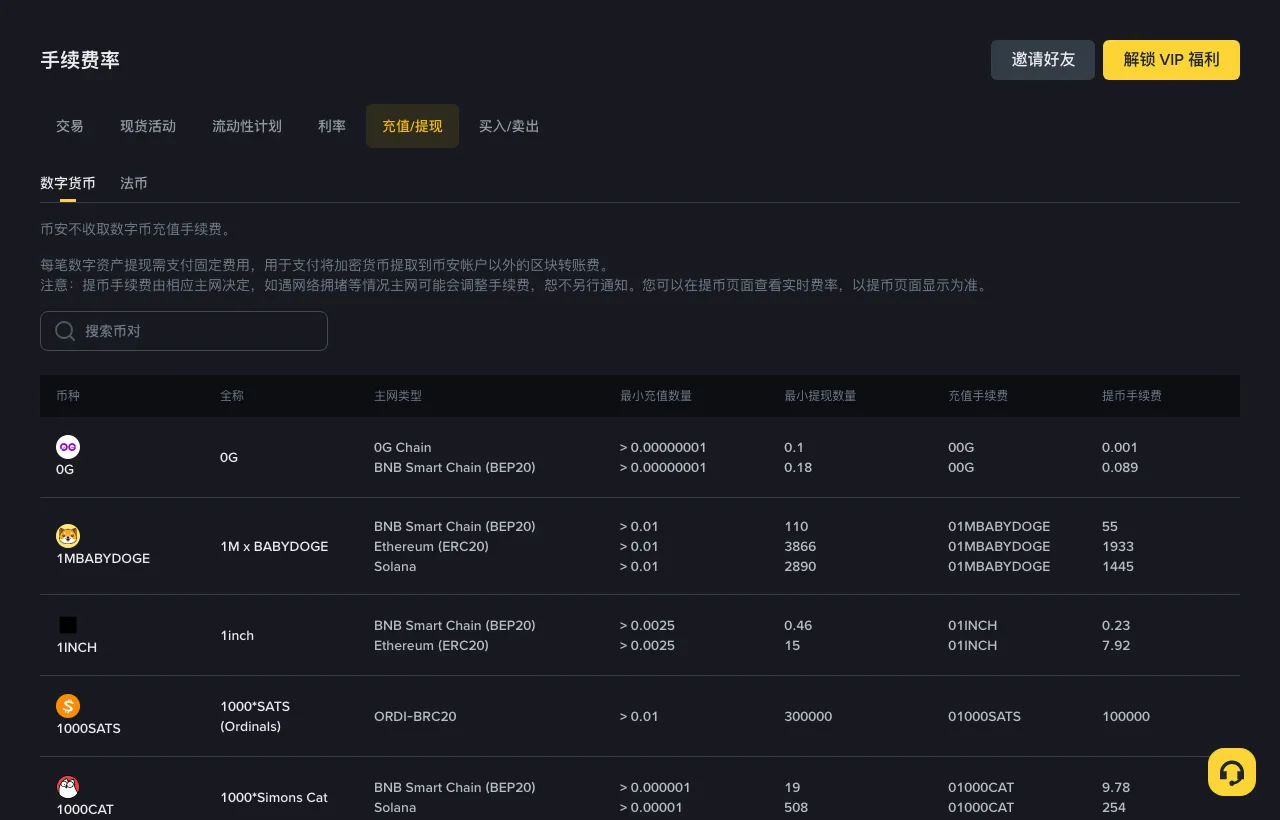Click the 邀请好友 button
Screen dimensions: 1280x820
point(1043,60)
